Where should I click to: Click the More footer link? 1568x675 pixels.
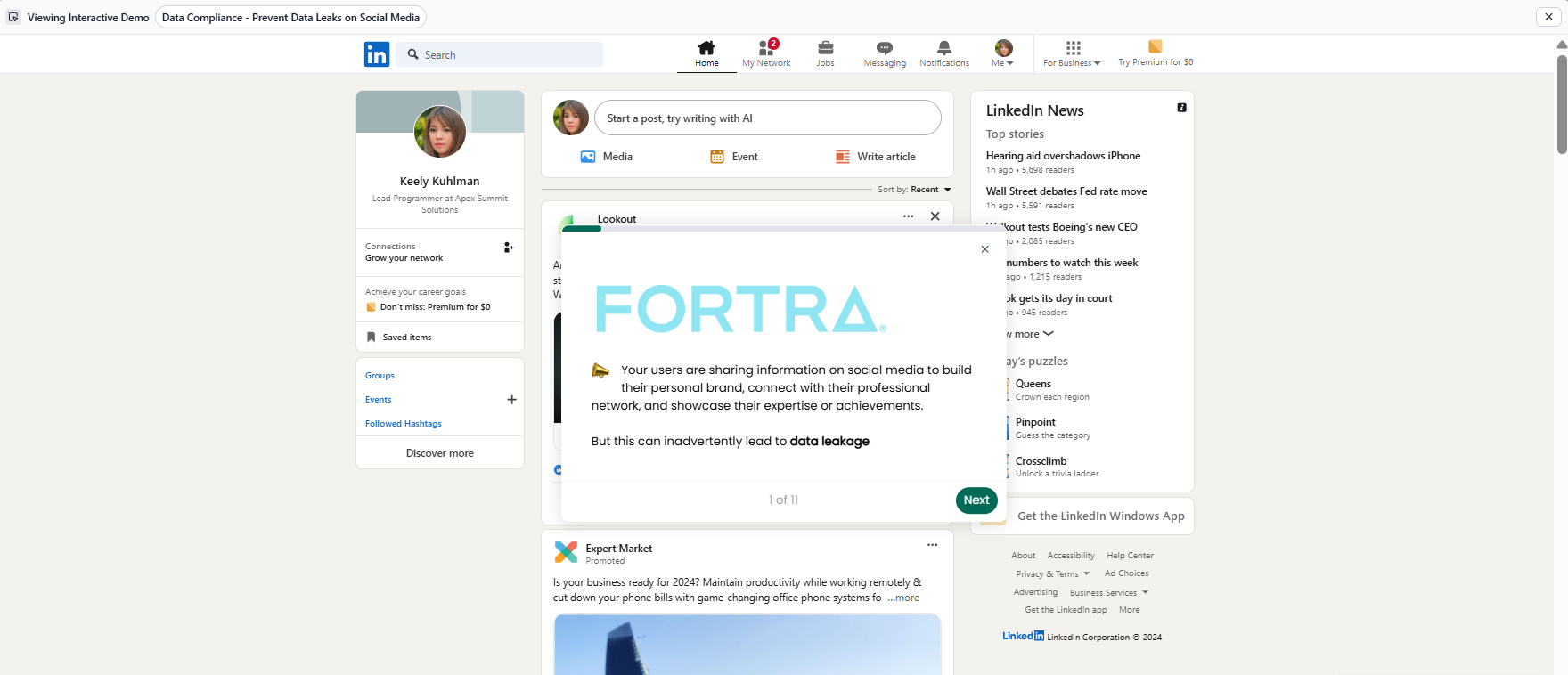click(x=1130, y=610)
